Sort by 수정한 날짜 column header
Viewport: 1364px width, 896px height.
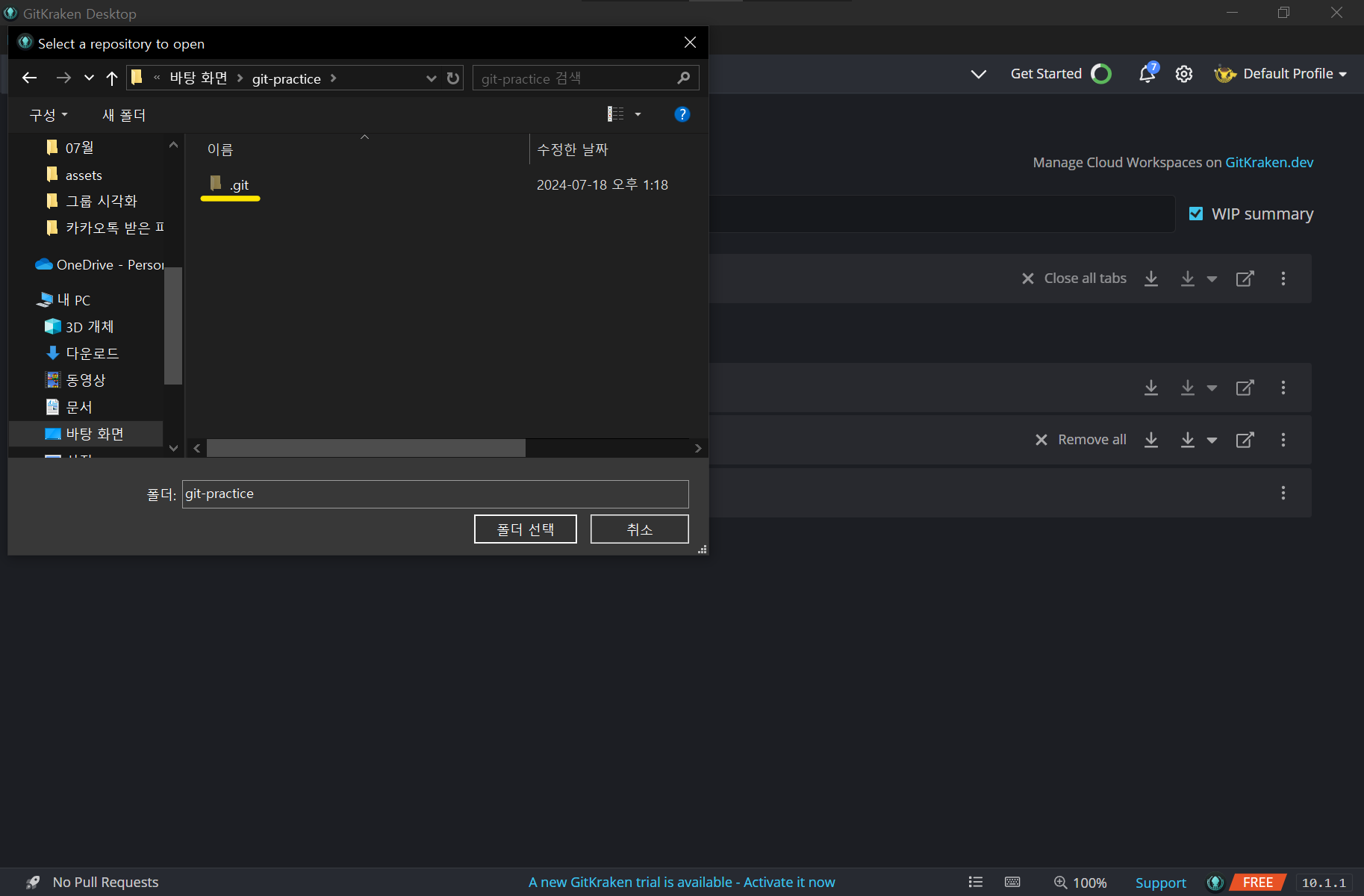pos(573,149)
